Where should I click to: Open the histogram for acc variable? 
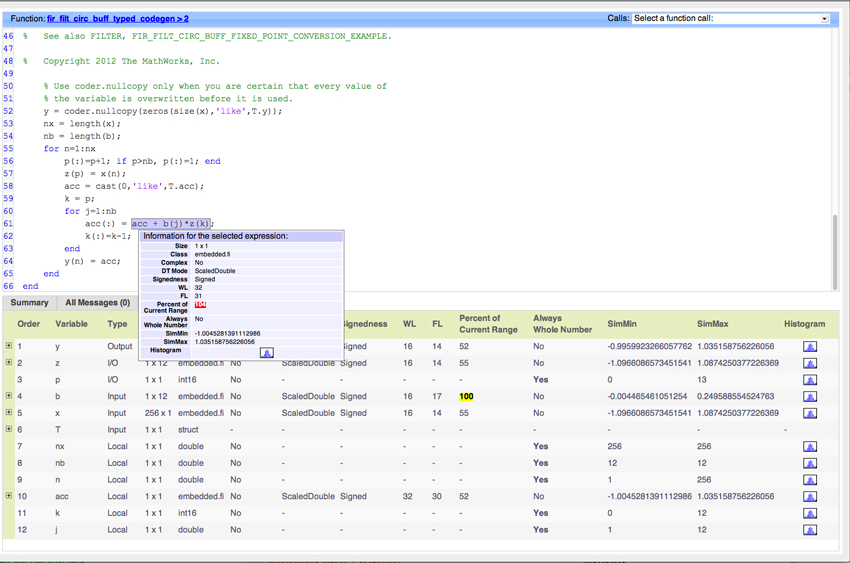809,497
